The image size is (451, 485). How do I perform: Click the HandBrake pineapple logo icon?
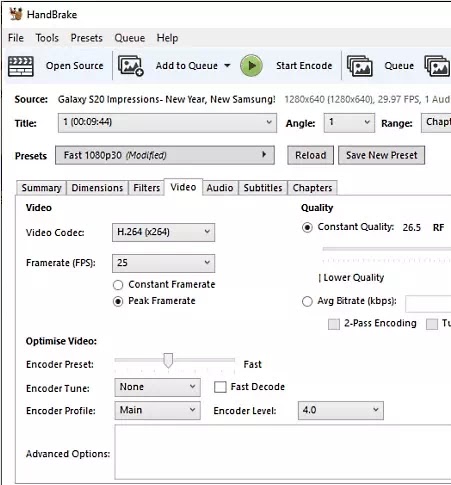(15, 14)
